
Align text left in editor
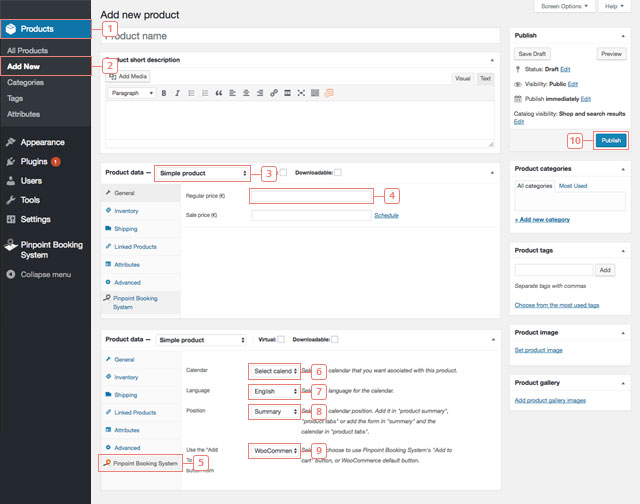[x=232, y=93]
